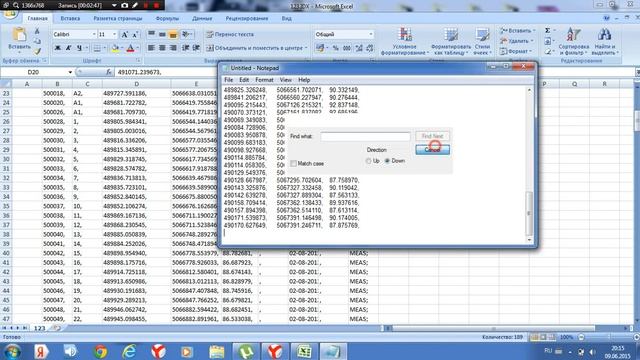Open Сортировка и фильтр dropdown

coord(573,41)
